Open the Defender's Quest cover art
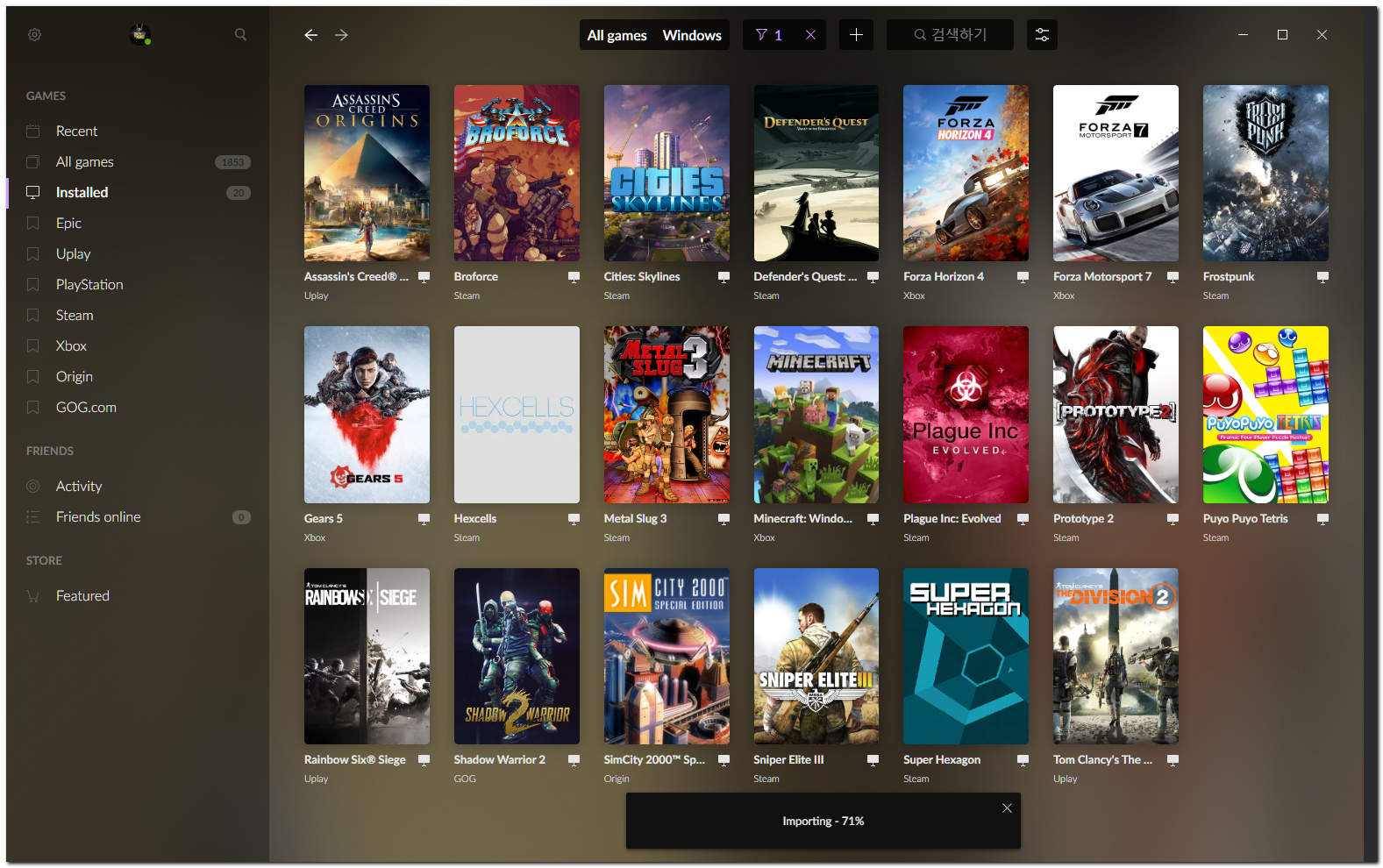Screen dimensions: 1383x868 coord(816,173)
